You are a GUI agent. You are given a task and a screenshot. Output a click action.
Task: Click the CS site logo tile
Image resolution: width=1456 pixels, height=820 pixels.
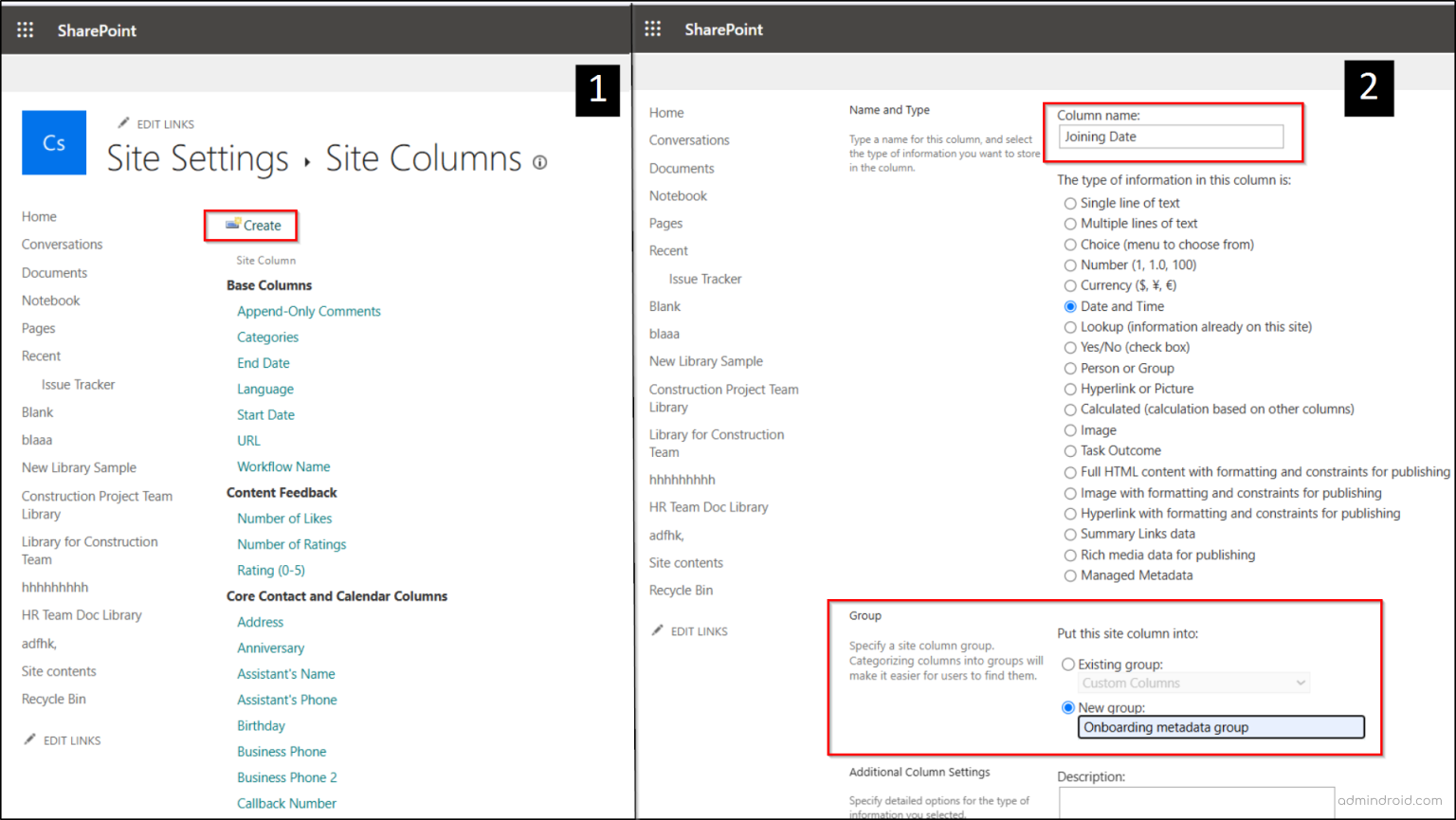(53, 142)
